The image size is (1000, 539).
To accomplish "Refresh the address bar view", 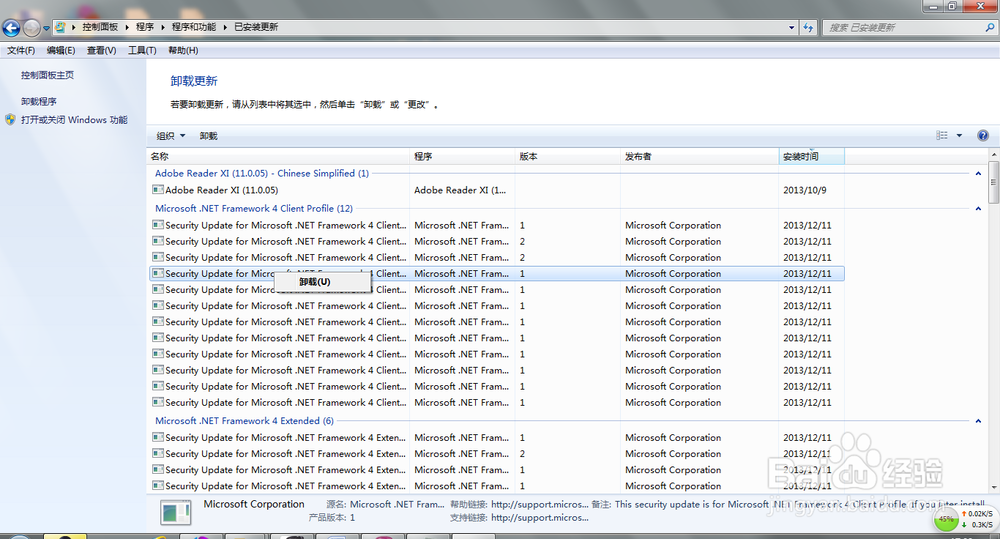I will [x=808, y=27].
